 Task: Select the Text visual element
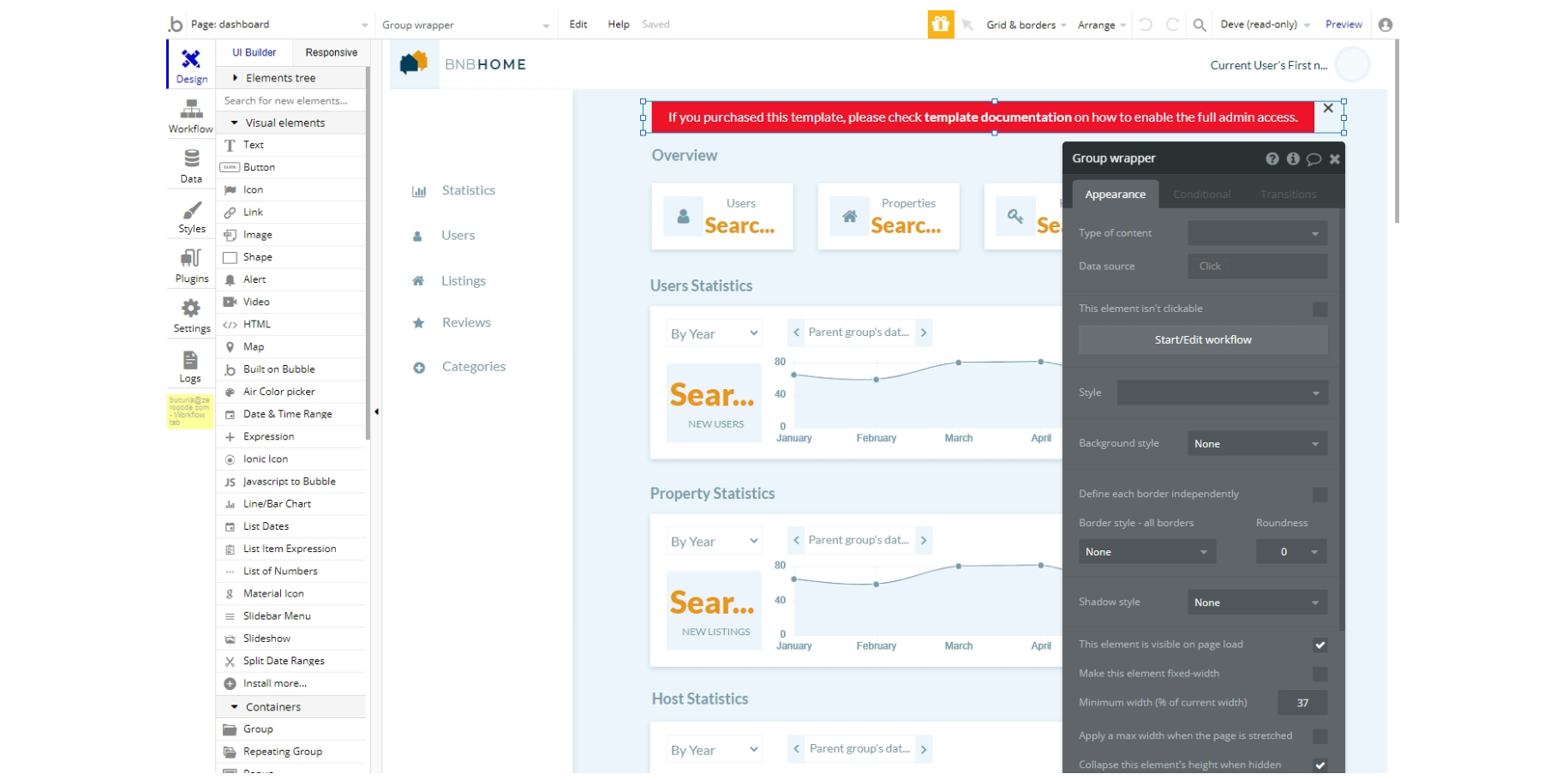pyautogui.click(x=291, y=145)
